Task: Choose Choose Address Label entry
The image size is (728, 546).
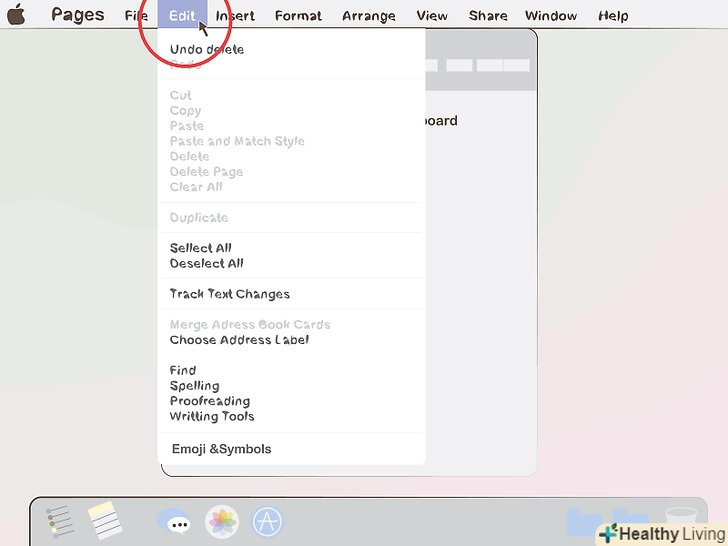Action: pos(239,340)
